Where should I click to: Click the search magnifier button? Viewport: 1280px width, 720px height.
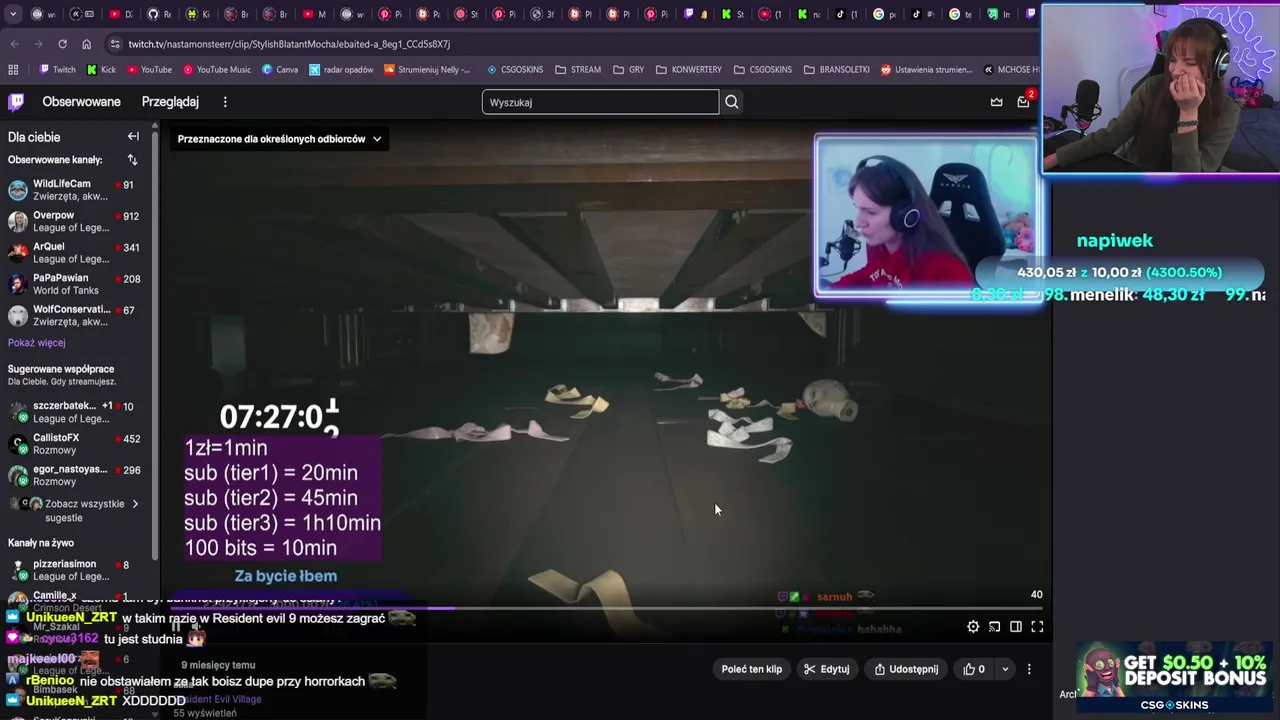(x=732, y=102)
